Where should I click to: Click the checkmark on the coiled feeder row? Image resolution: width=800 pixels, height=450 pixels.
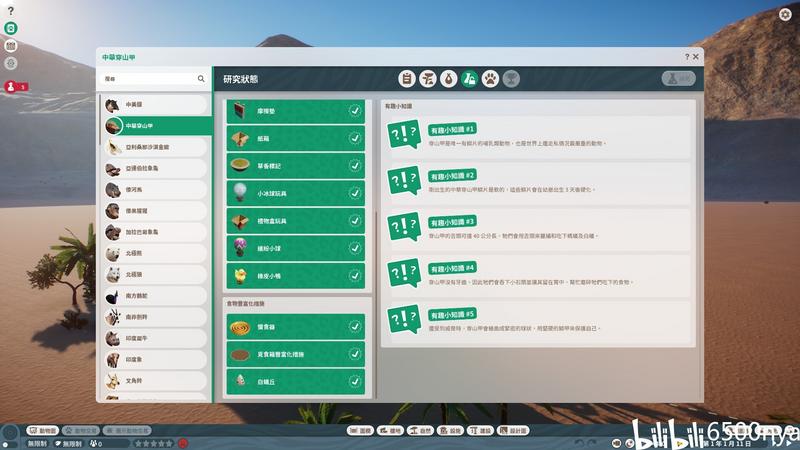pos(355,326)
